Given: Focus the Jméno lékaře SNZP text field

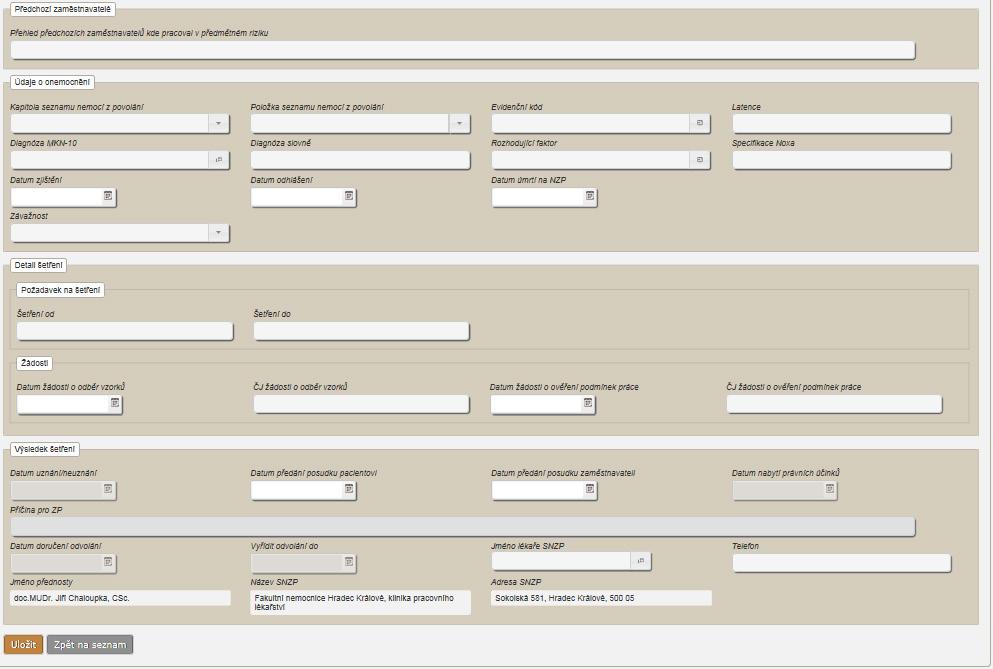Looking at the screenshot, I should (561, 561).
